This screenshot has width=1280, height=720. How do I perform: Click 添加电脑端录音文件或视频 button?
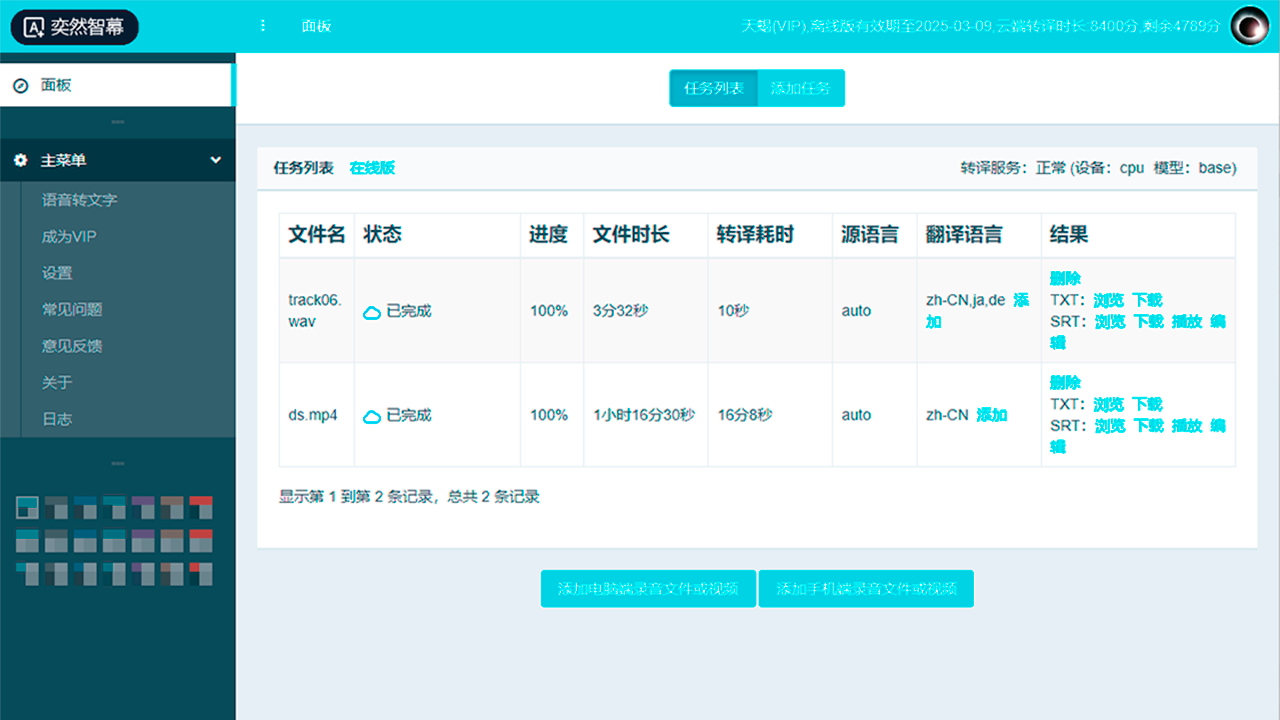[x=648, y=589]
